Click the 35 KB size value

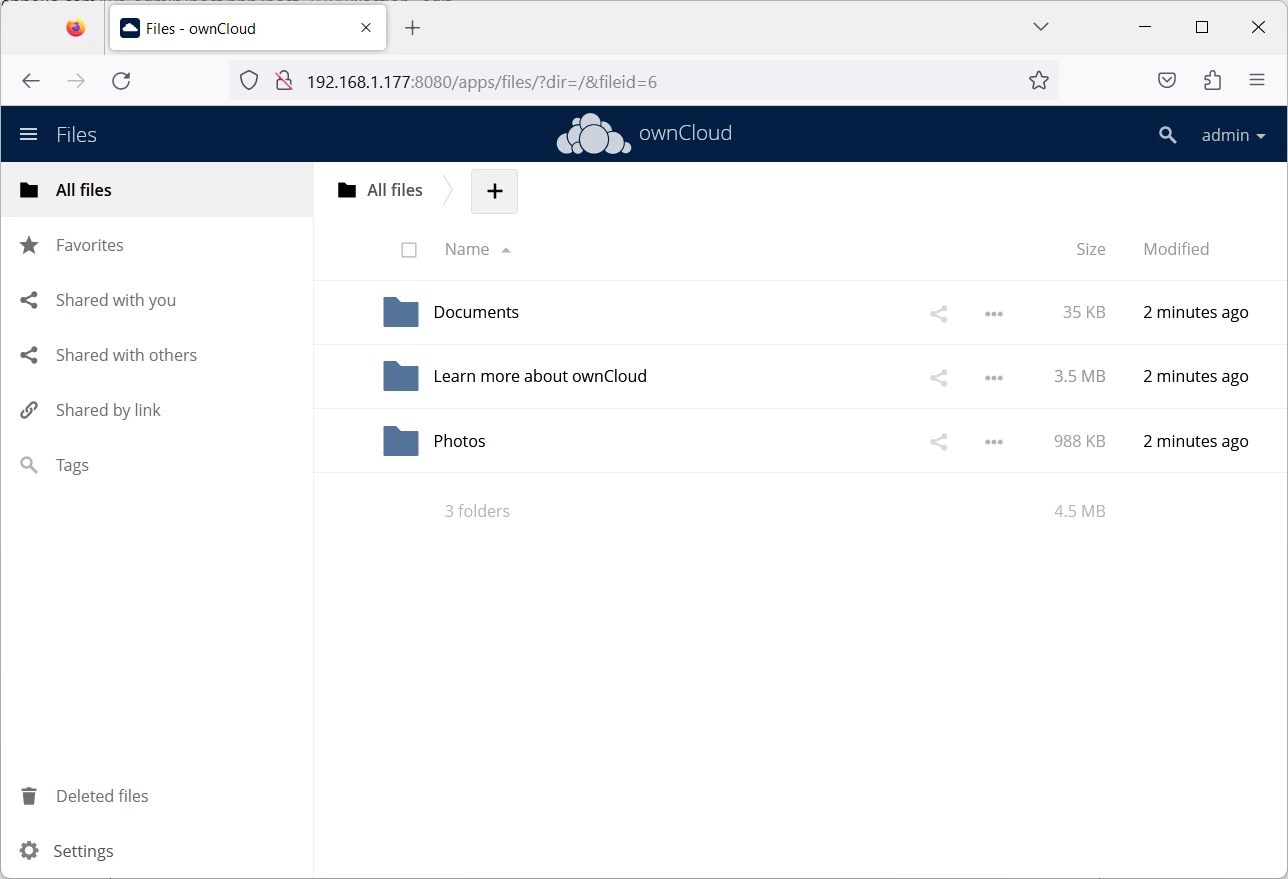point(1084,312)
